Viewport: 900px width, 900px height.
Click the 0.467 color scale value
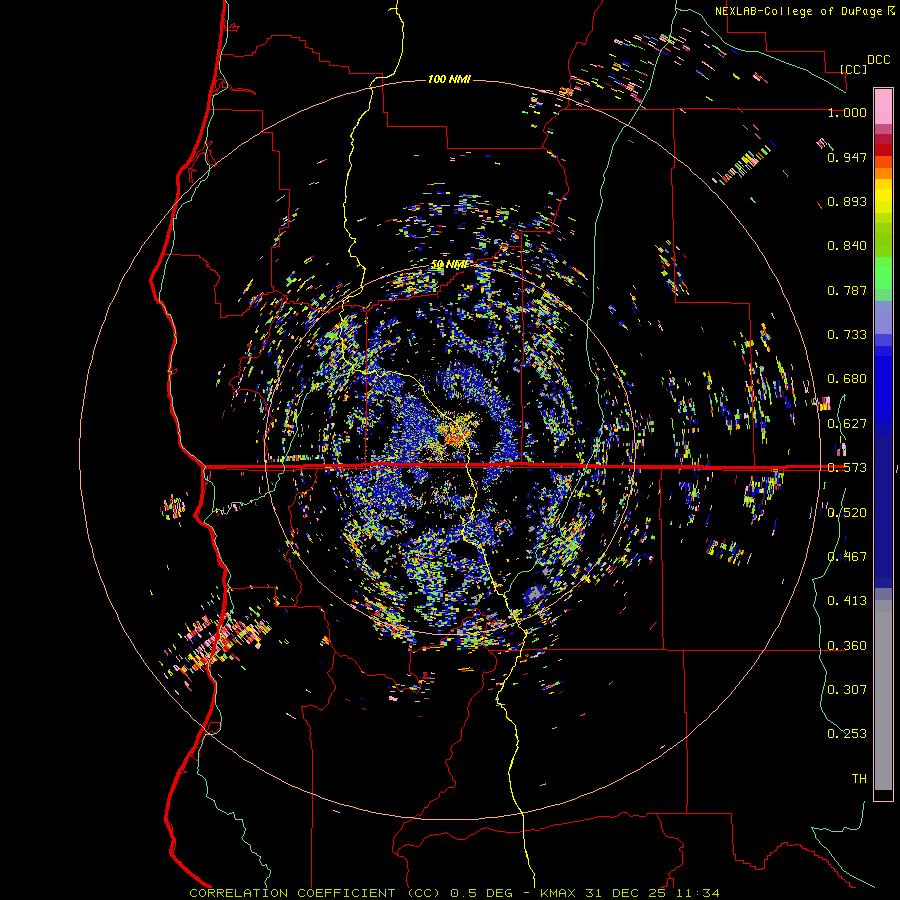[847, 556]
